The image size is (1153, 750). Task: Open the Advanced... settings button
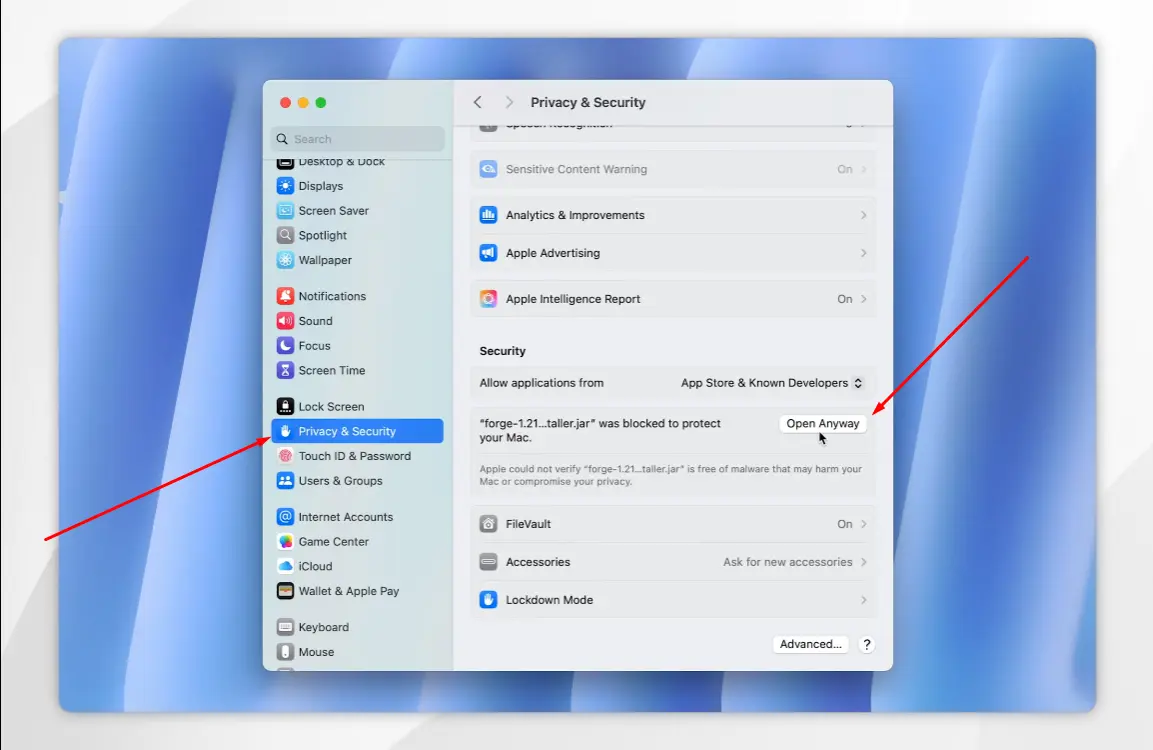[x=810, y=644]
